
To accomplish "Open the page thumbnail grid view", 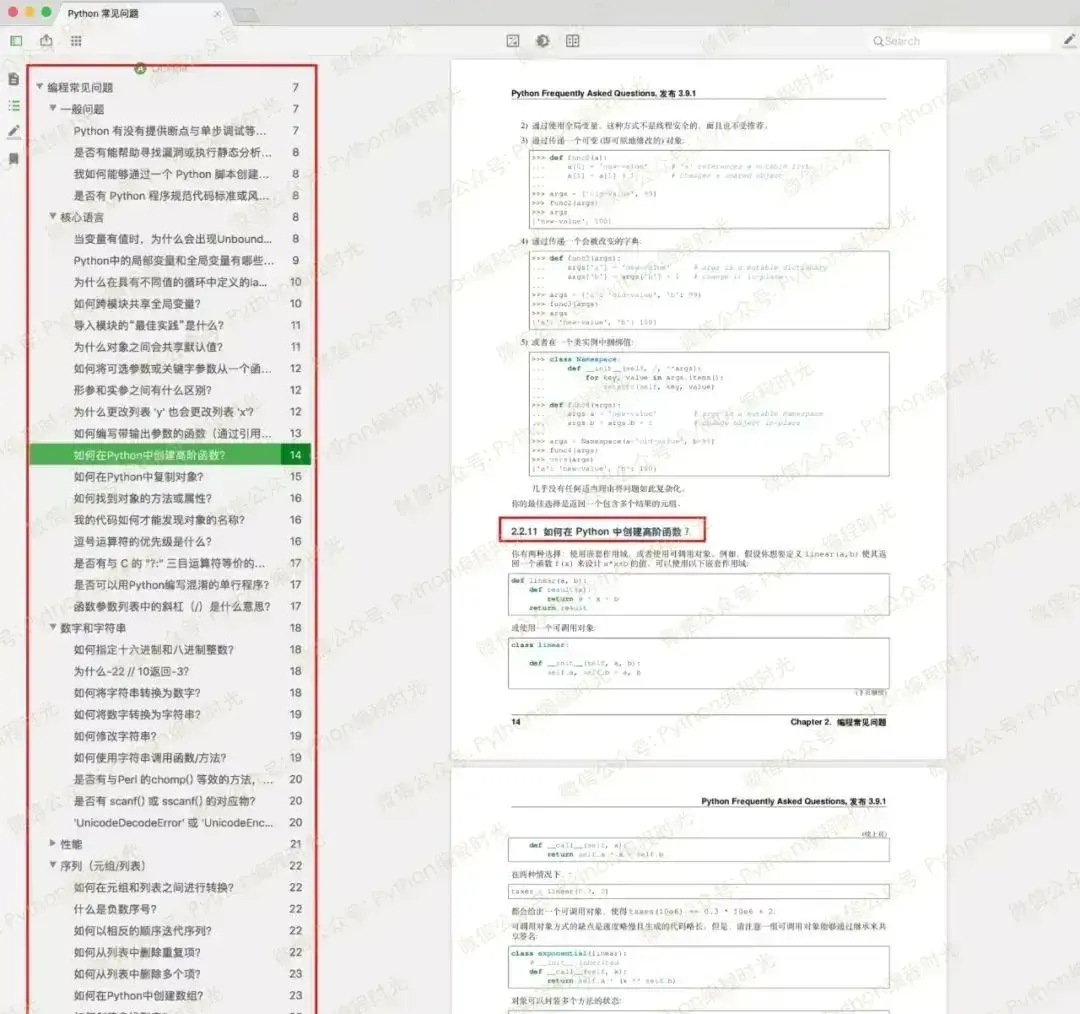I will click(76, 41).
